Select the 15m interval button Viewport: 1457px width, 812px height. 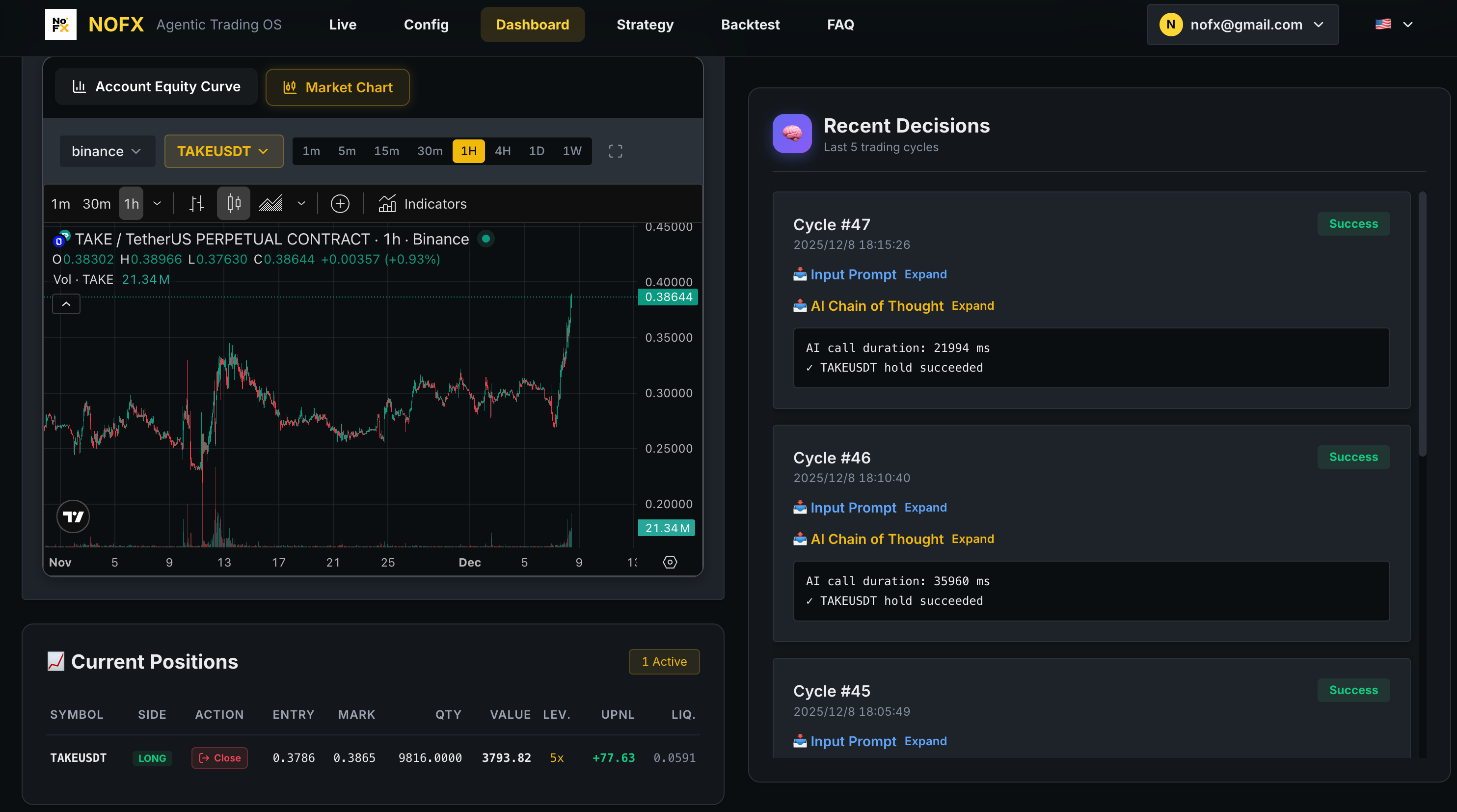point(386,151)
